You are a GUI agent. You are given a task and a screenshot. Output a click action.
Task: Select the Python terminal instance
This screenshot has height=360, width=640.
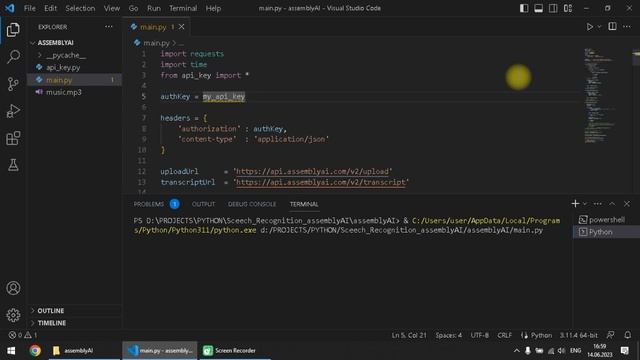[606, 232]
